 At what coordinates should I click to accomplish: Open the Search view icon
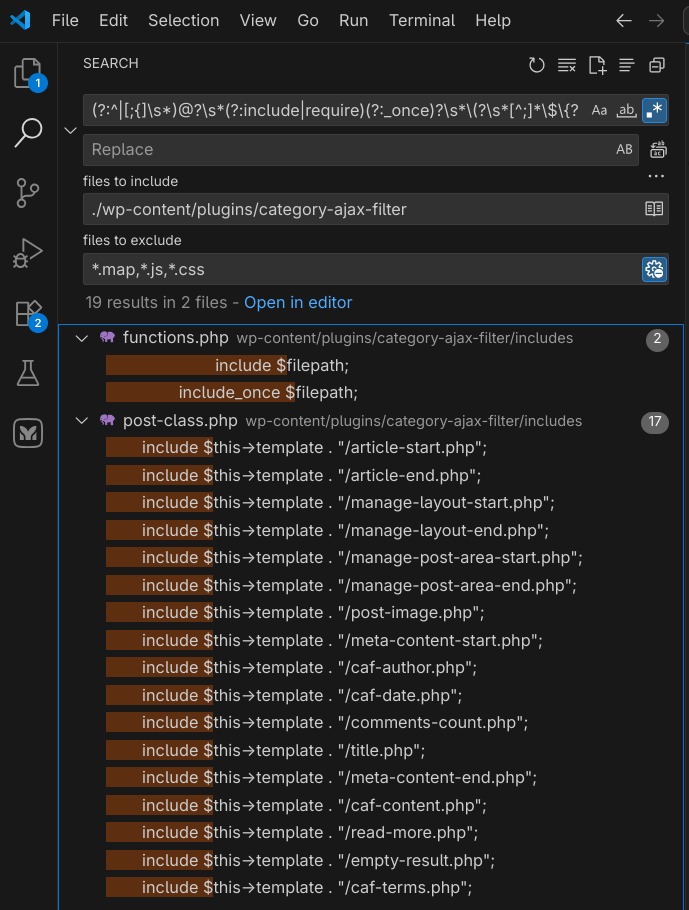pos(28,132)
